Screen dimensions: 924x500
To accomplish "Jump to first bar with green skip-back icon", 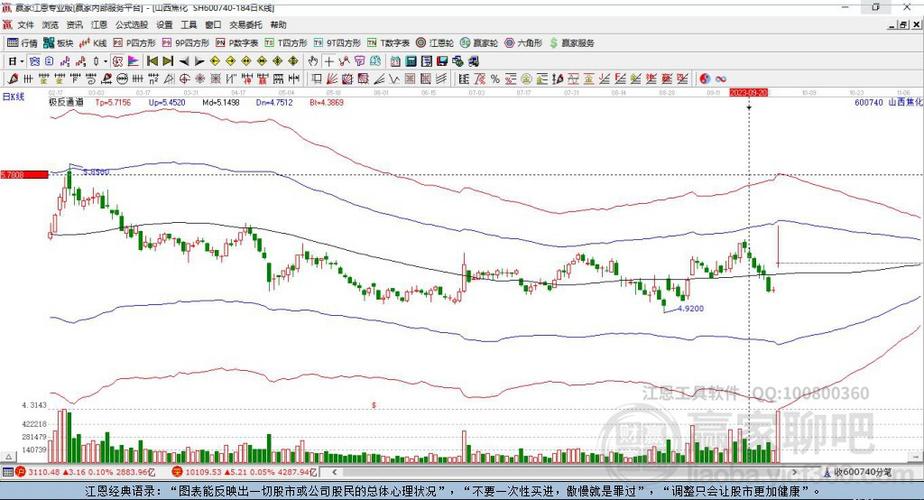I will pyautogui.click(x=152, y=61).
